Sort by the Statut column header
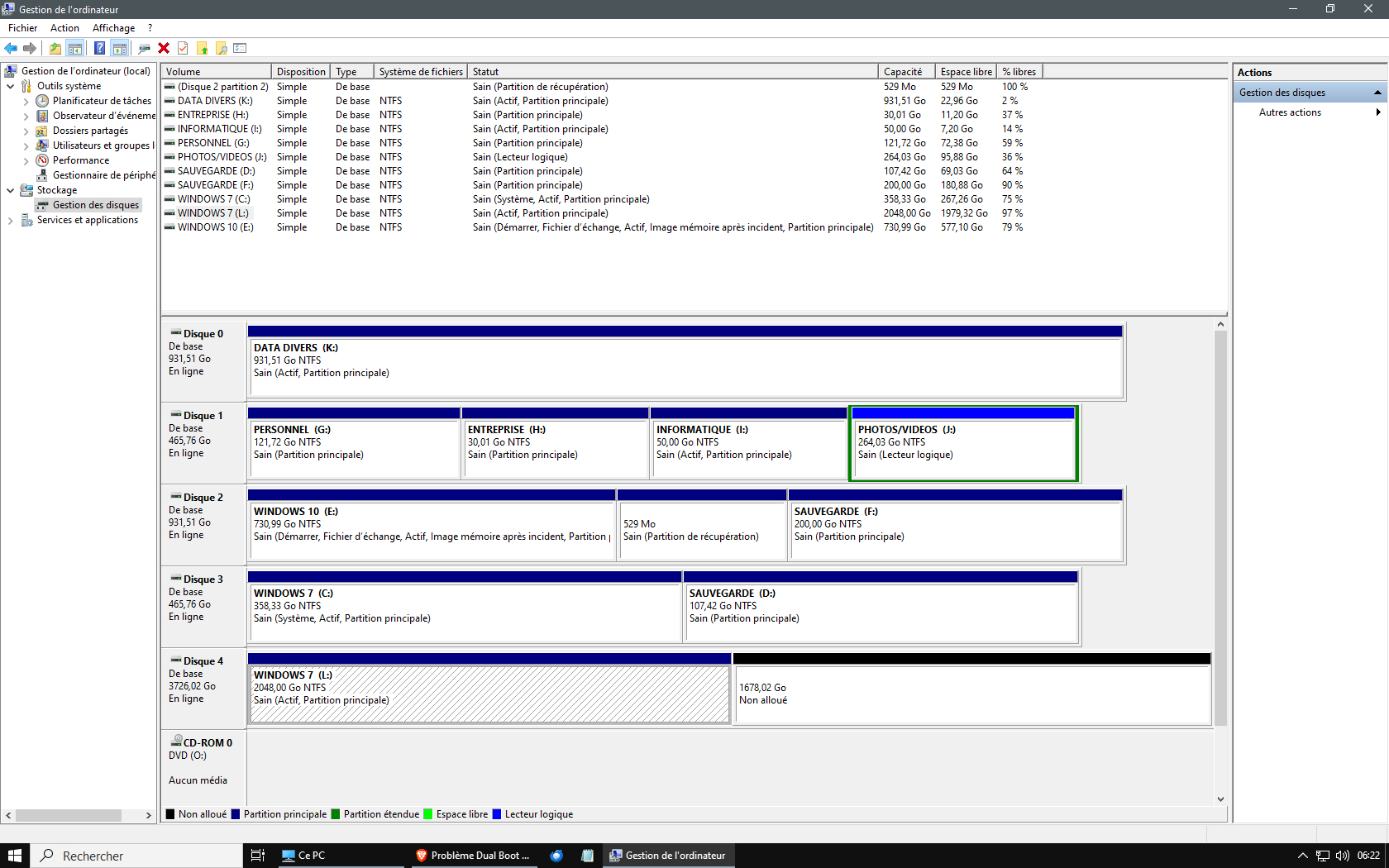Image resolution: width=1389 pixels, height=868 pixels. coord(672,72)
